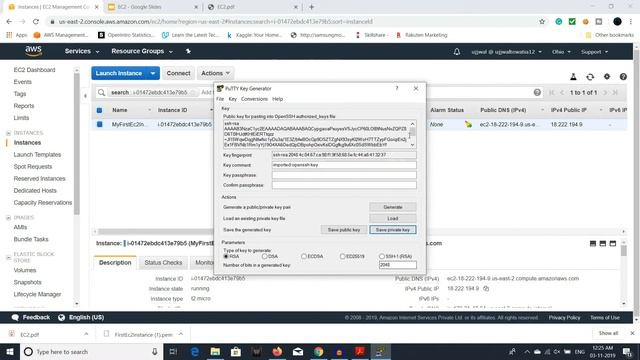Open the AWS notifications bell
Screen dimensions: 640x360
(x=457, y=52)
